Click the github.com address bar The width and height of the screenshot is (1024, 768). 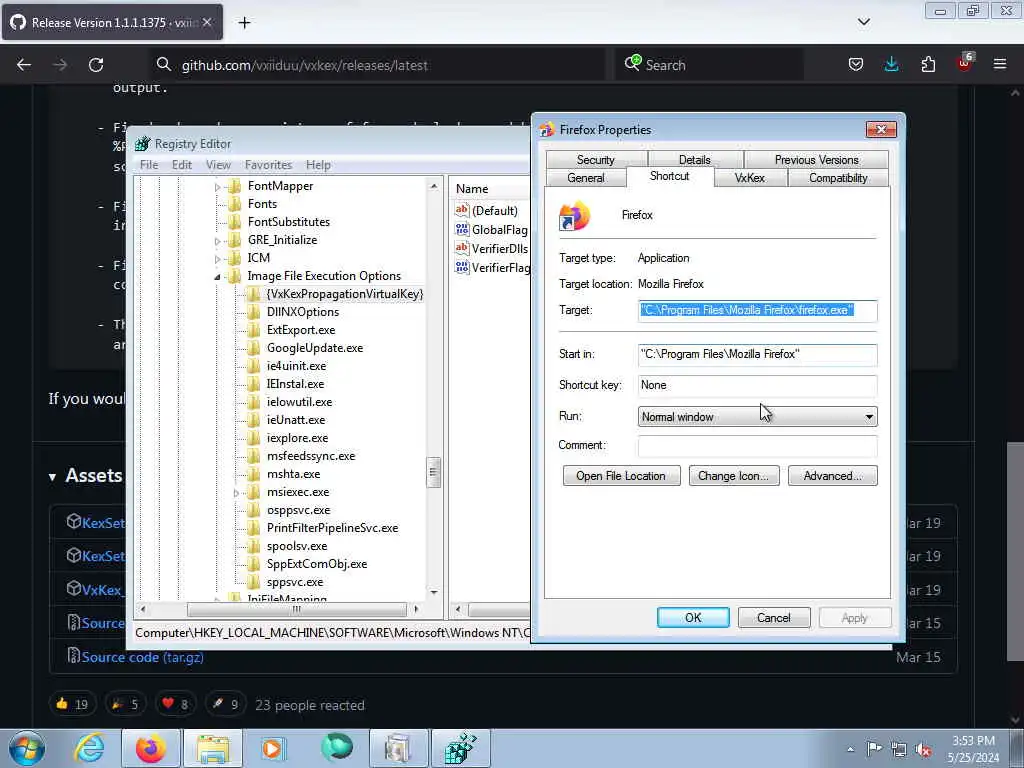tap(376, 65)
